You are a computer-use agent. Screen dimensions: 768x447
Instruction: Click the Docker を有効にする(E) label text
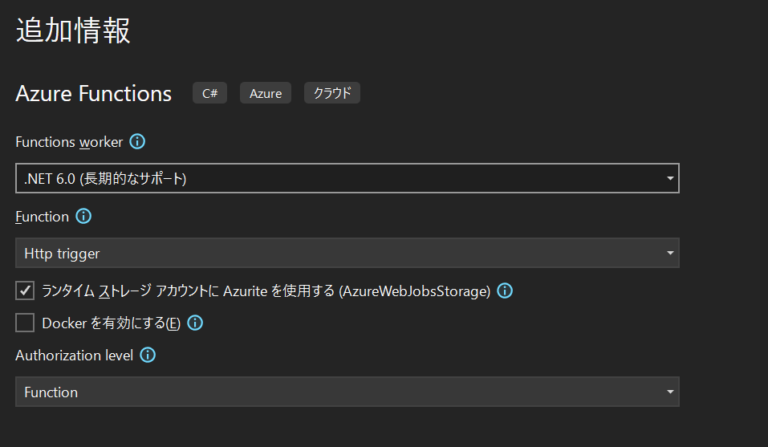111,323
